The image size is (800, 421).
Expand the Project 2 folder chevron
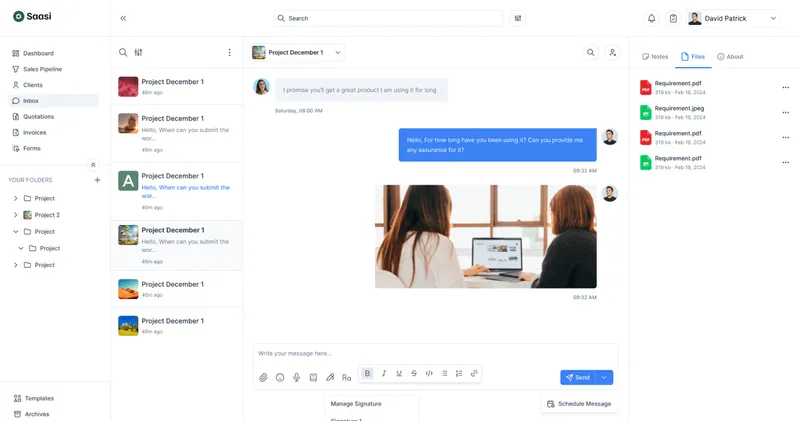[x=15, y=215]
